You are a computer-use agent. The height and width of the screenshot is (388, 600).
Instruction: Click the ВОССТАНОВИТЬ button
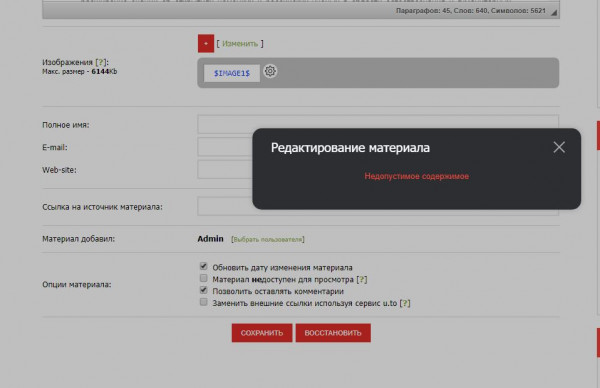(333, 333)
